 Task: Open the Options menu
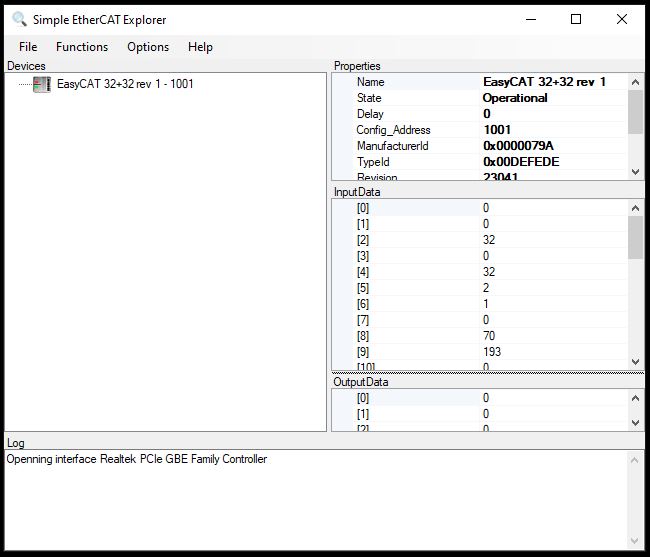tap(148, 47)
